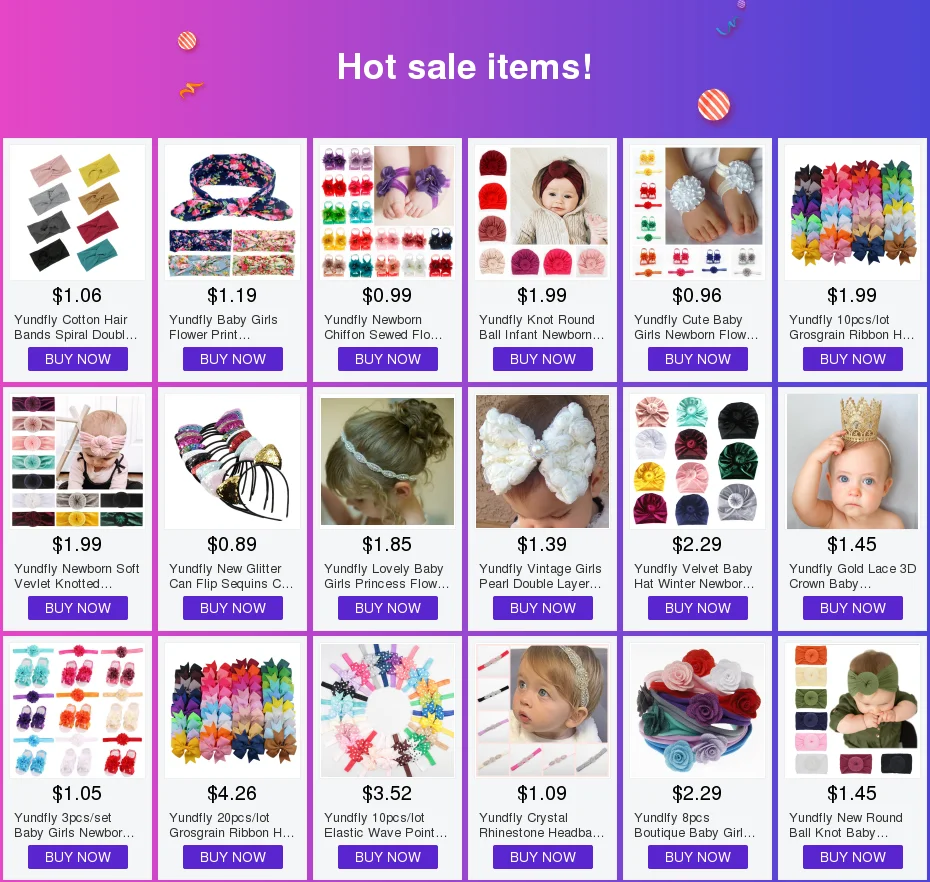Open the Cotton Hair Bands product image
This screenshot has height=882, width=930.
click(77, 212)
